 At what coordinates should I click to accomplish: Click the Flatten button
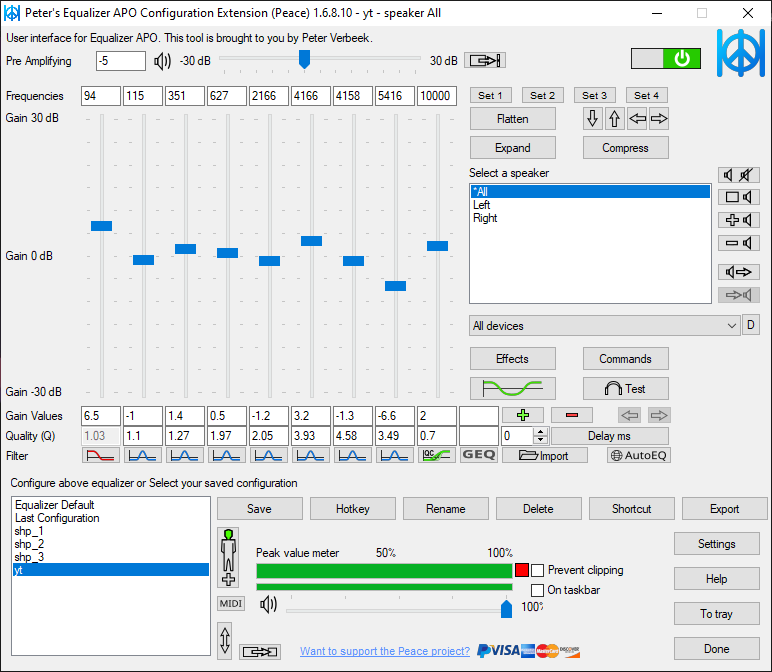pos(513,119)
